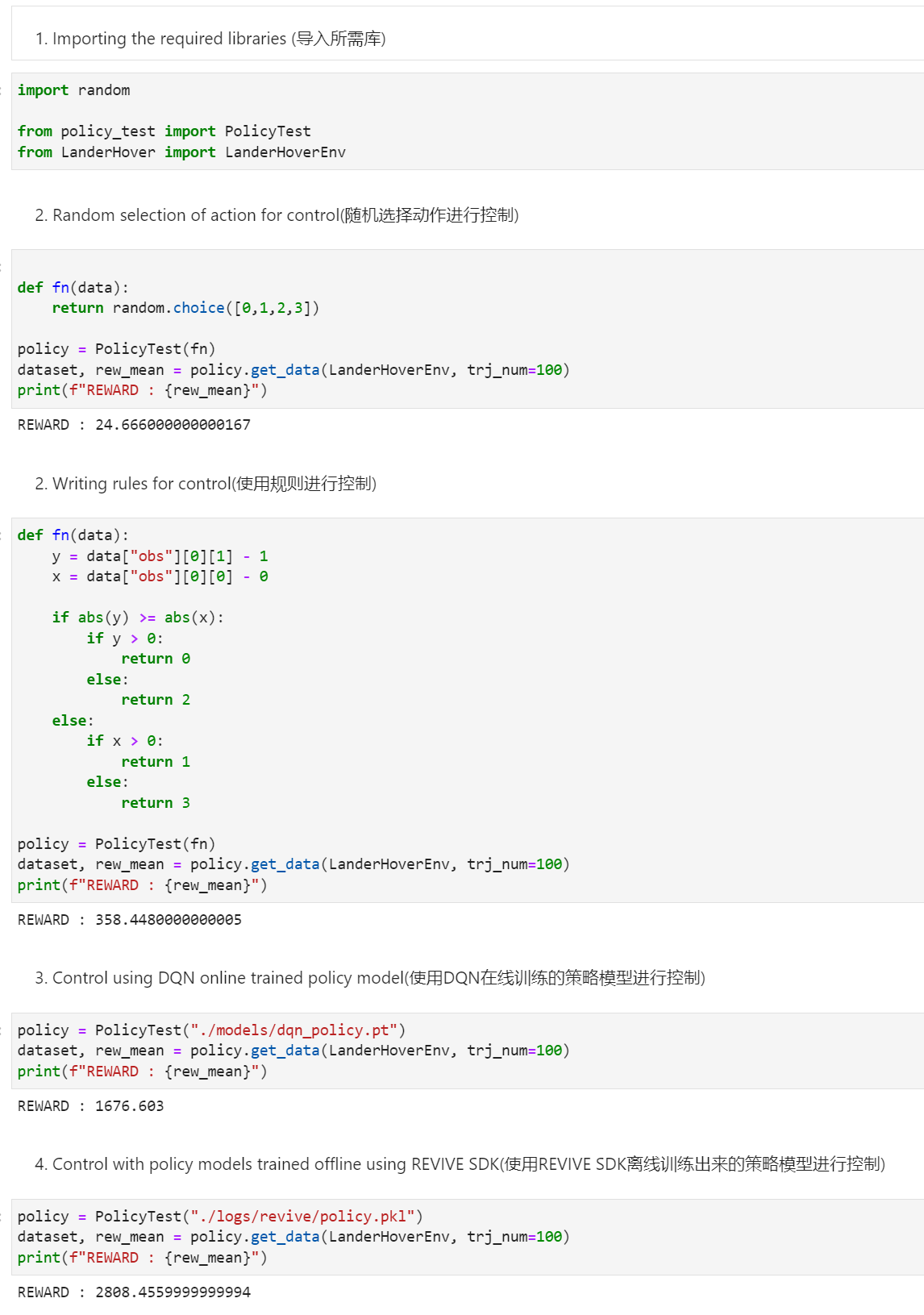The image size is (924, 1315).
Task: Click output 'REWARD : 358.4480000000005'
Action: click(130, 920)
